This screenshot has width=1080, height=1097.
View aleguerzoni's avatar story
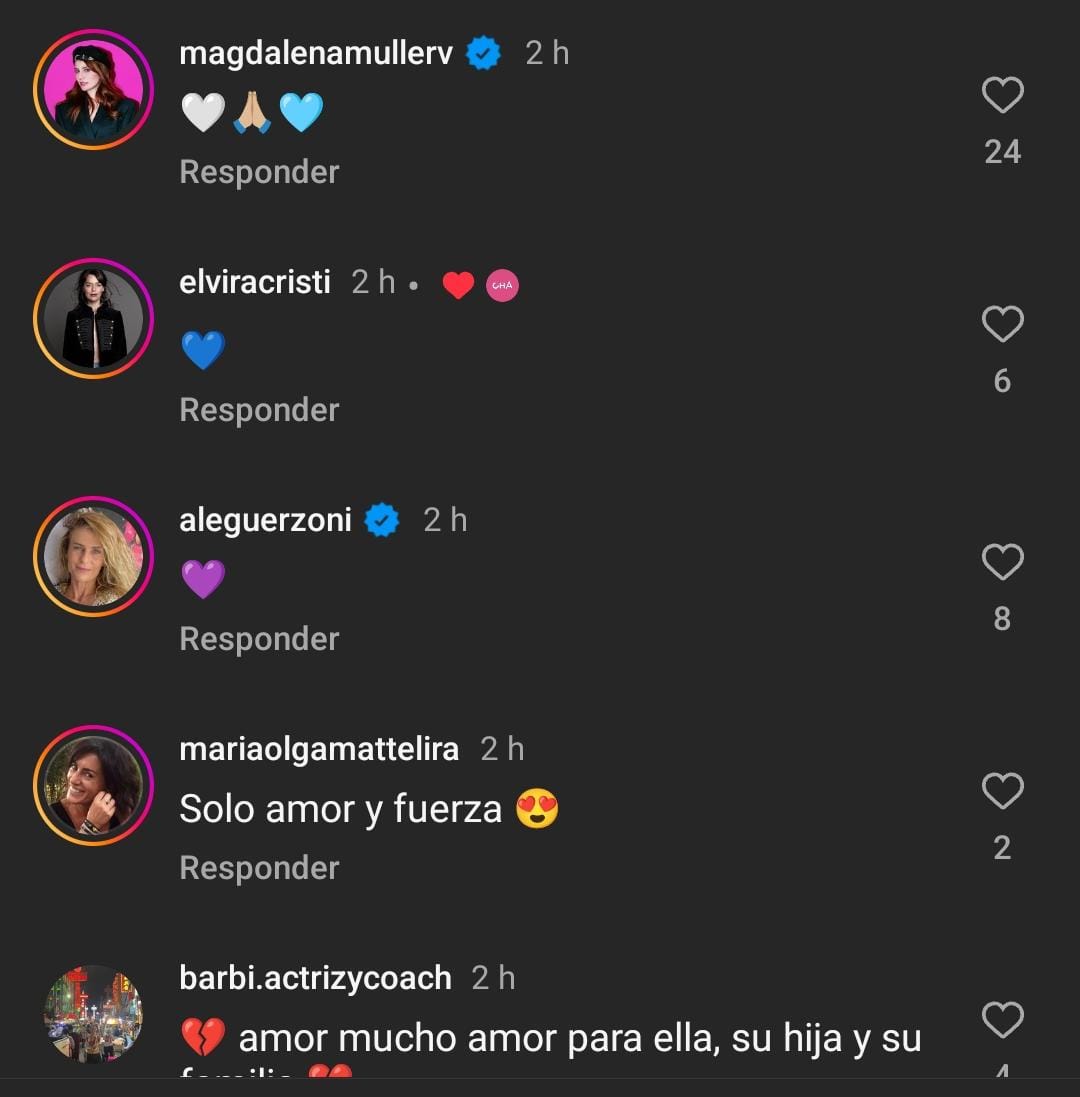point(93,556)
